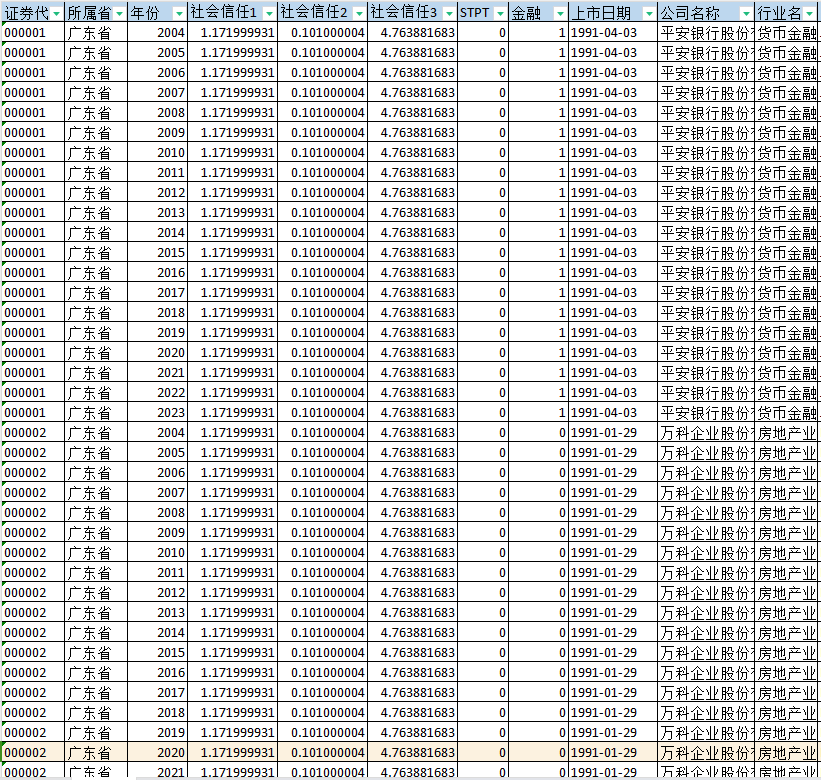The width and height of the screenshot is (821, 780).
Task: Expand the 社会信任1 filter arrow
Action: (x=269, y=13)
